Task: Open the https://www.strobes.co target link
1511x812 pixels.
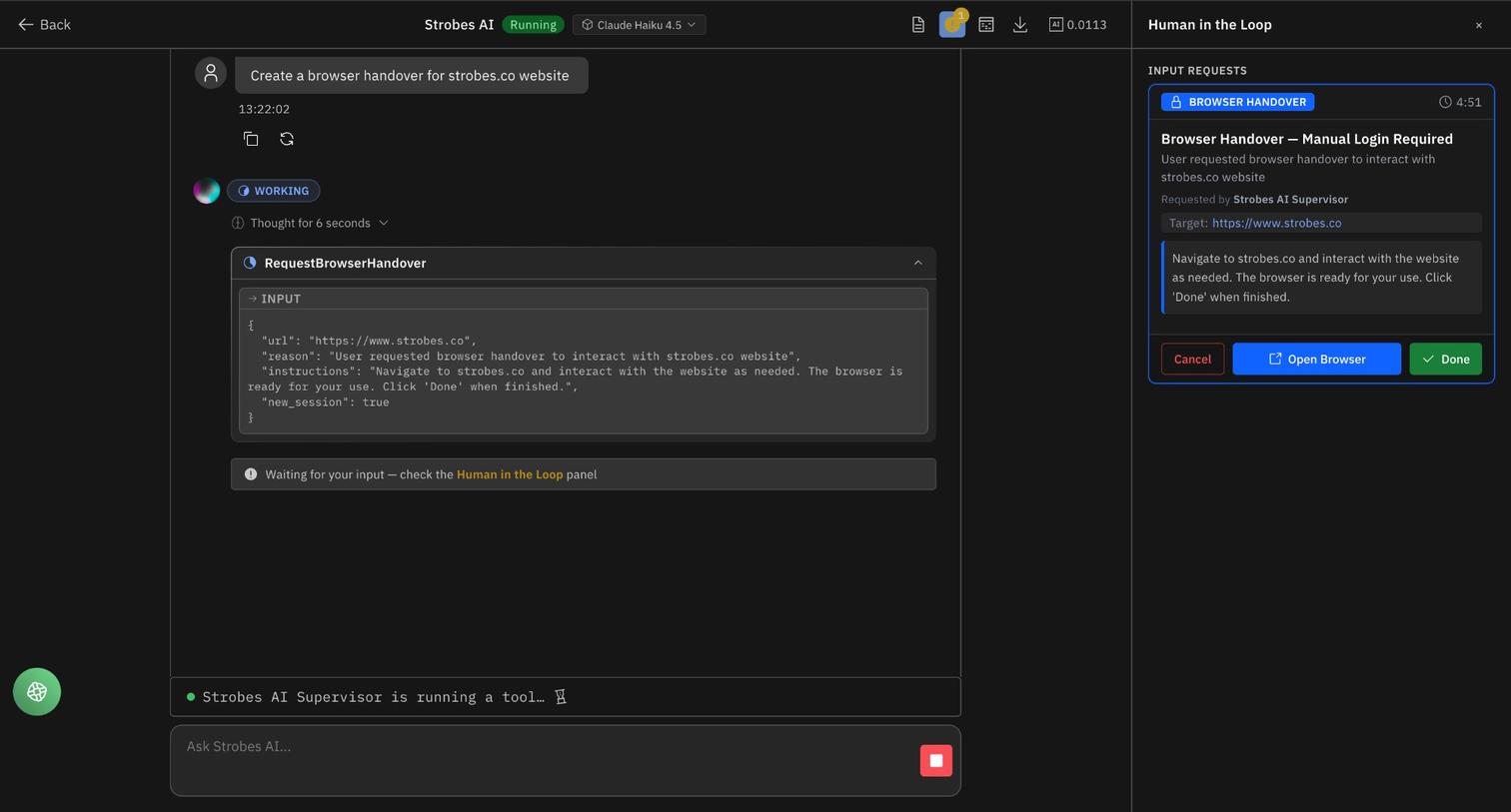Action: 1276,223
